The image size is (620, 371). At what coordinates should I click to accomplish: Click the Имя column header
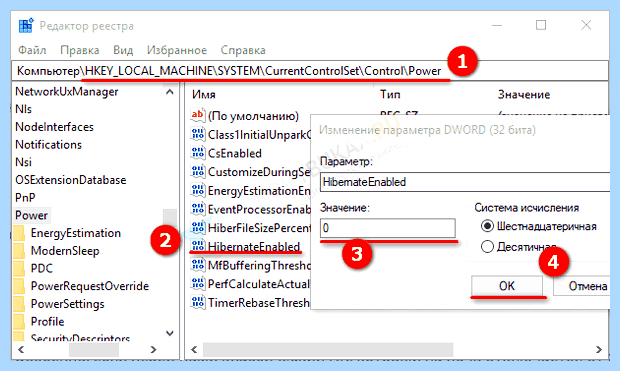pyautogui.click(x=204, y=95)
